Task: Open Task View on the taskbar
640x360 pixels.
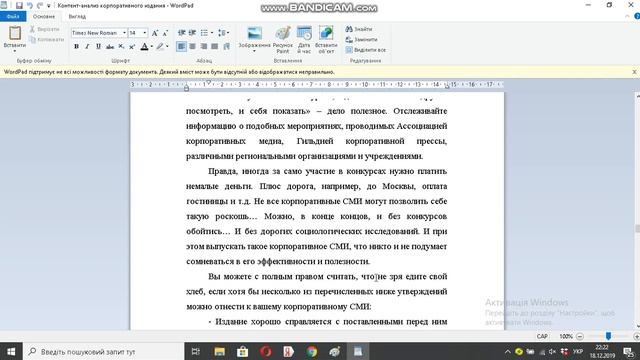Action: pos(196,351)
